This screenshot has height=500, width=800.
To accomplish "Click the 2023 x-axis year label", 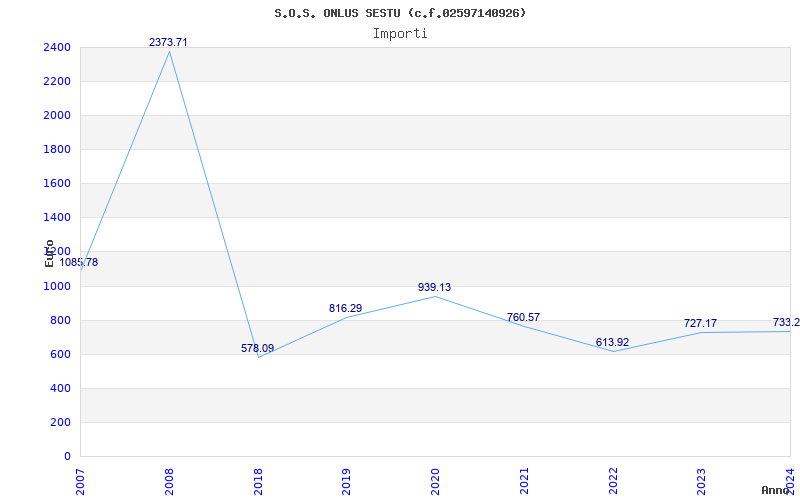I will coord(702,481).
